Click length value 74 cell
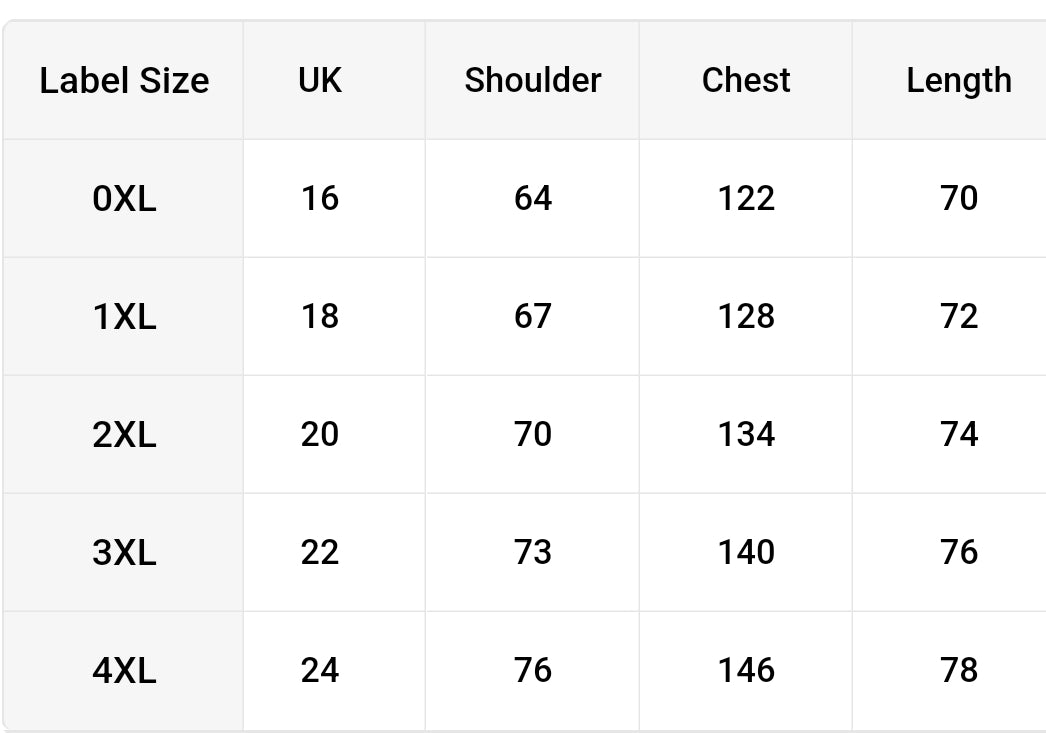1046x747 pixels. 958,435
